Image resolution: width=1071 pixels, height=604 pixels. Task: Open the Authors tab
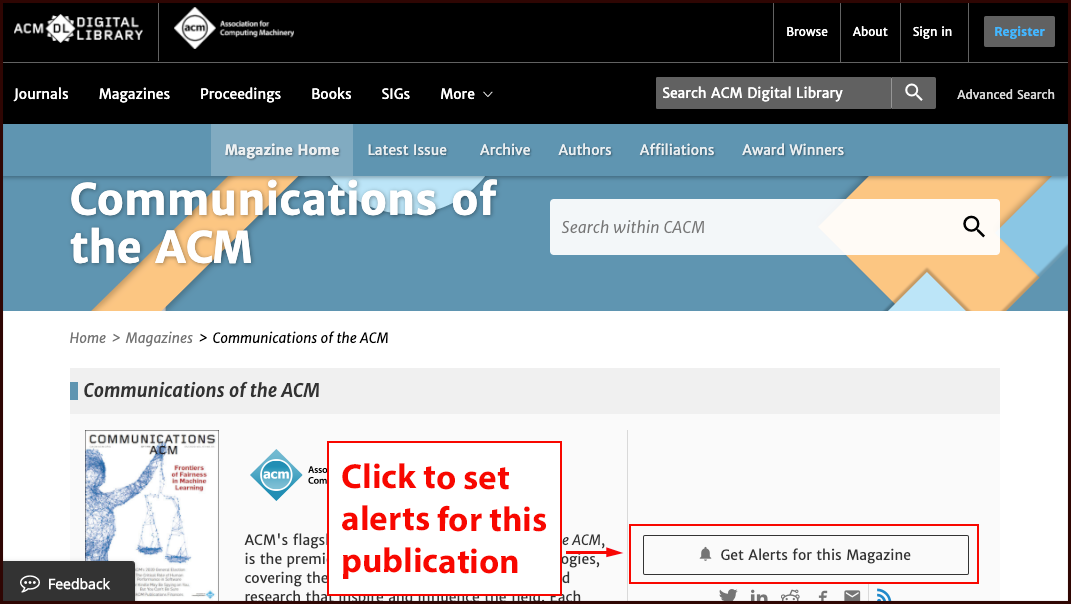pos(585,150)
